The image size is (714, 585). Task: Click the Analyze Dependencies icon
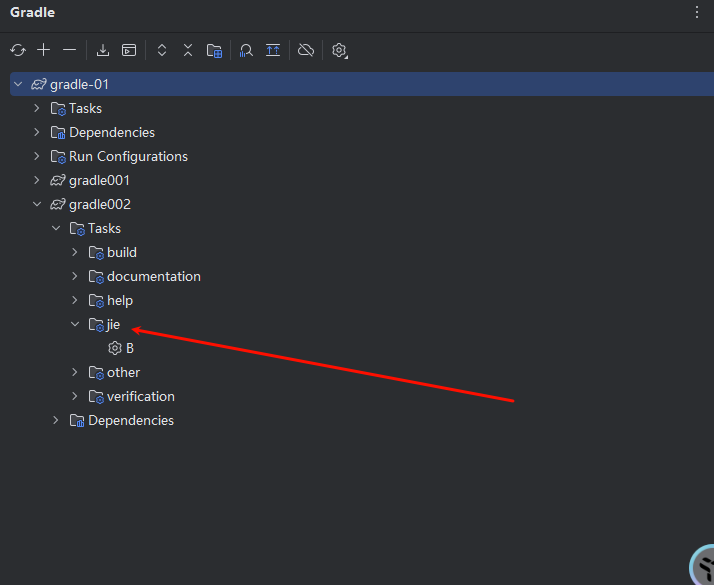click(x=246, y=51)
